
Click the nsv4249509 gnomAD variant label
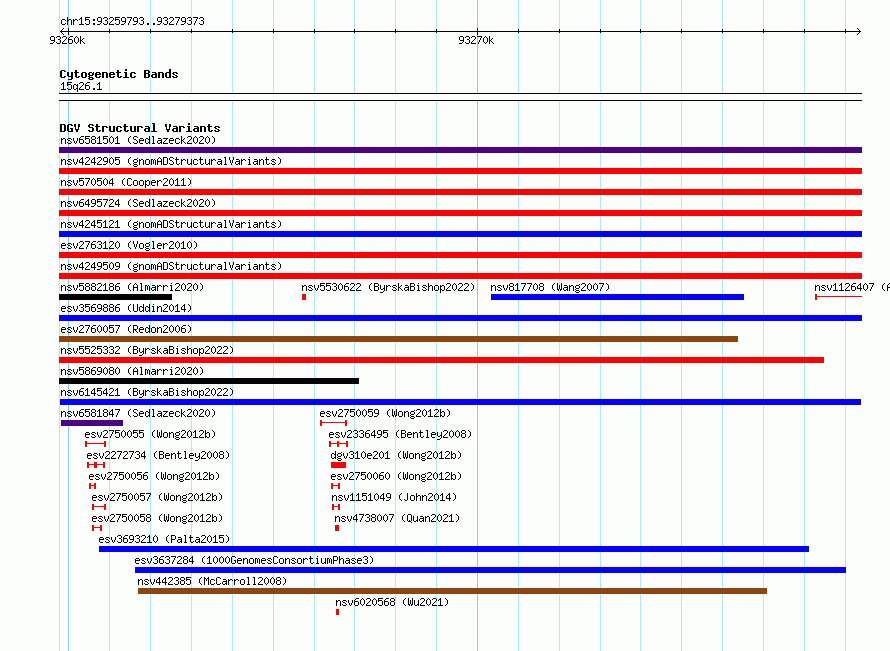pos(171,266)
